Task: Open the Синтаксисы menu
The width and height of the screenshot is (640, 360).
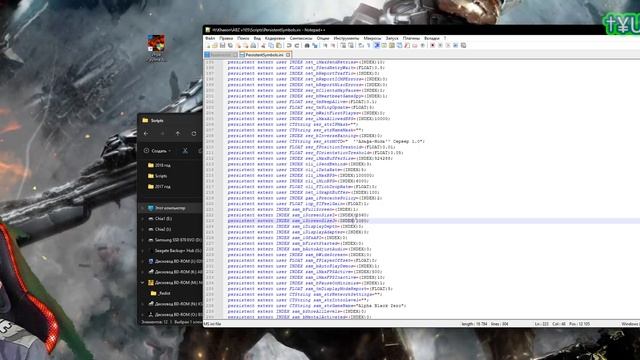Action: (301, 38)
